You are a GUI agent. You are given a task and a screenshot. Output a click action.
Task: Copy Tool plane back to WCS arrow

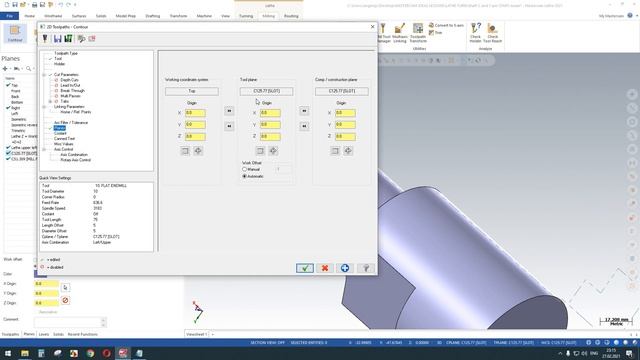coord(229,126)
